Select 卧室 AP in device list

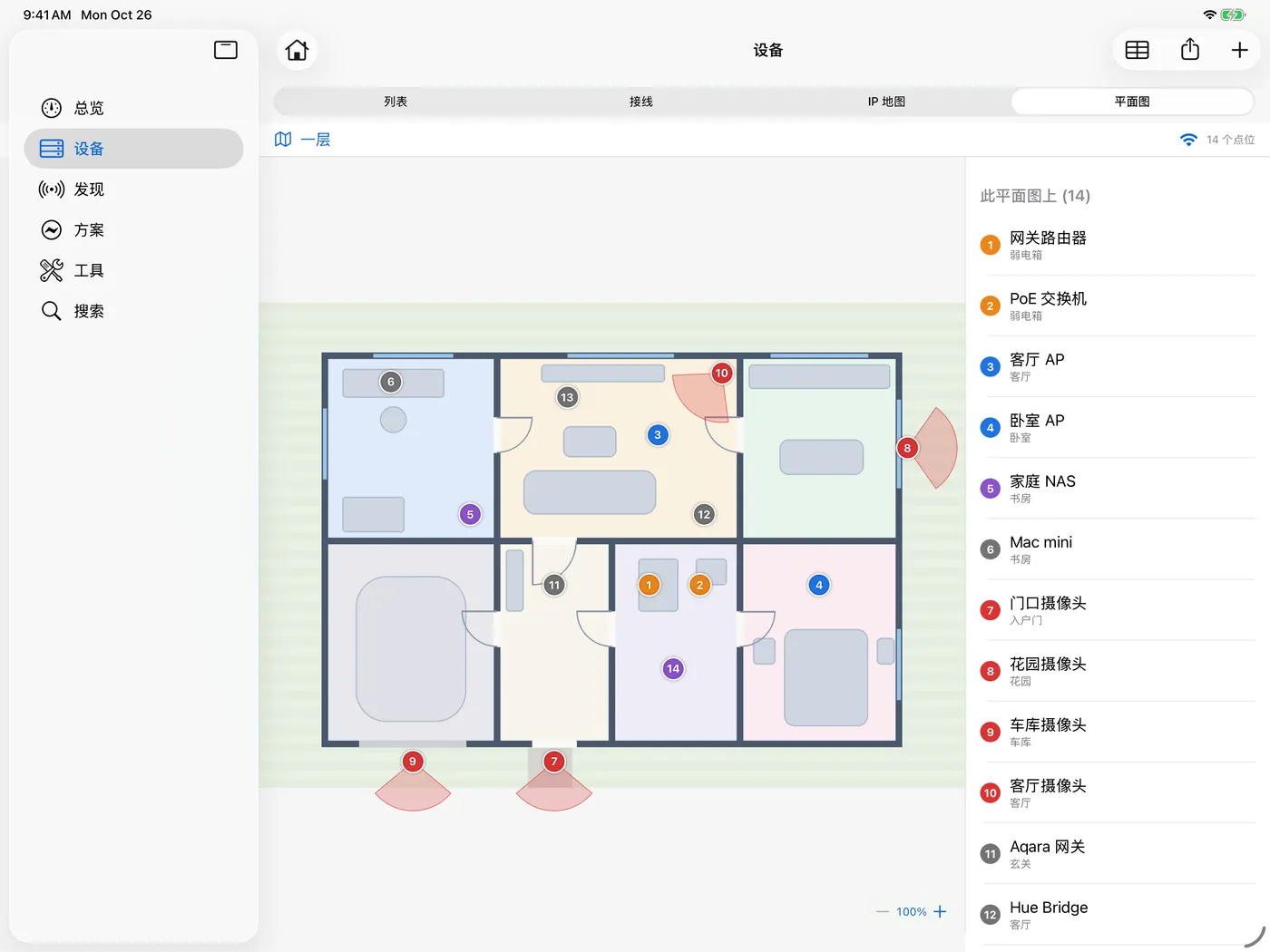point(1118,427)
